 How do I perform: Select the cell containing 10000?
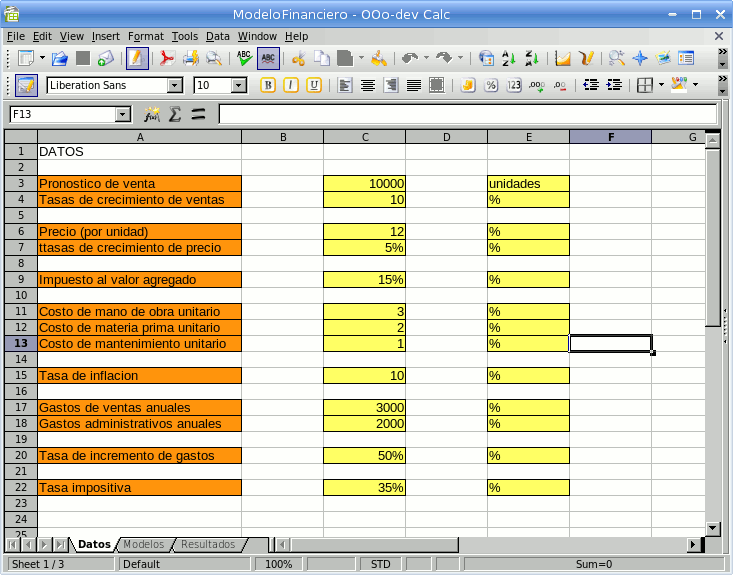coord(364,183)
